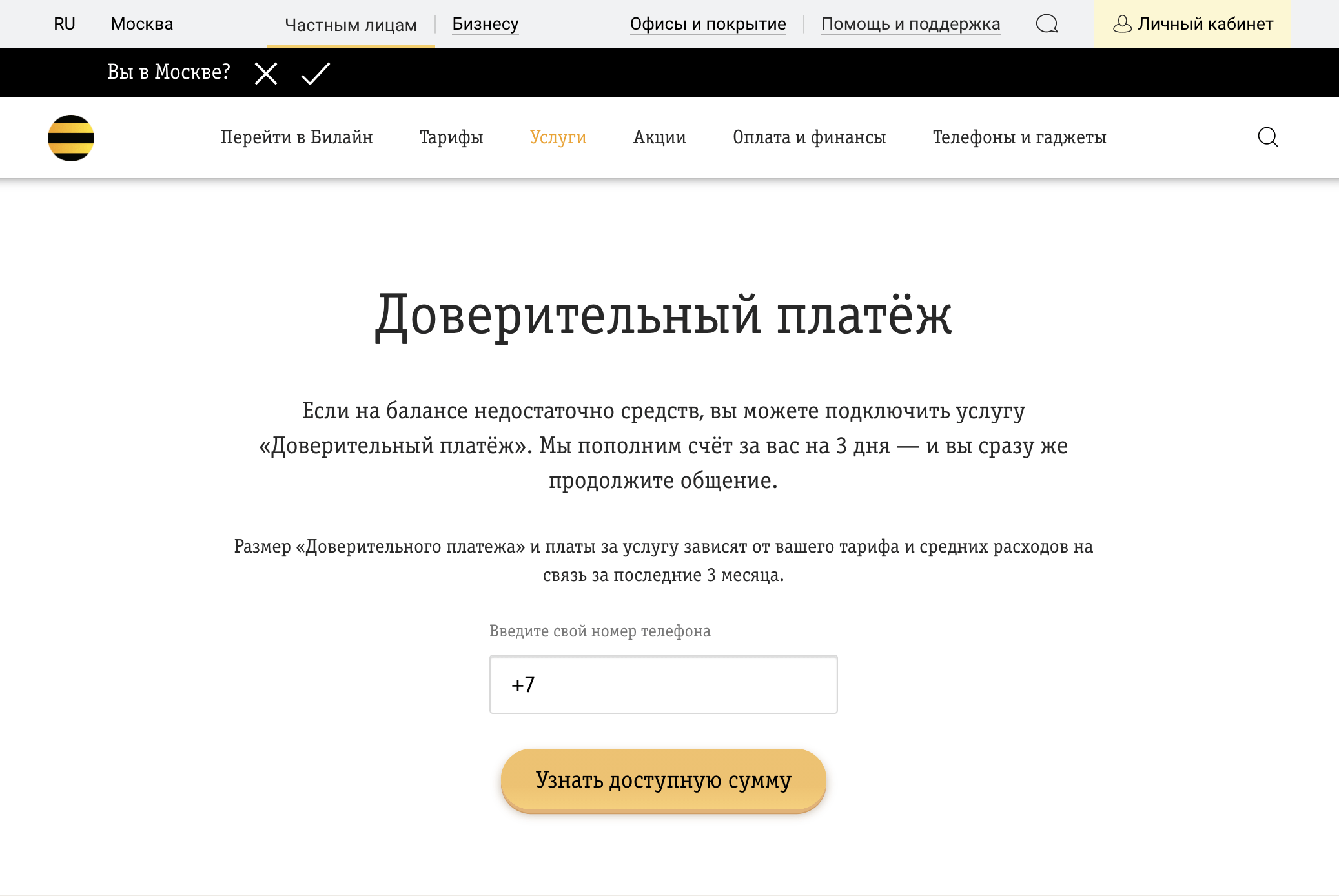Confirm Moscow location with the checkmark
The height and width of the screenshot is (896, 1339).
click(314, 72)
